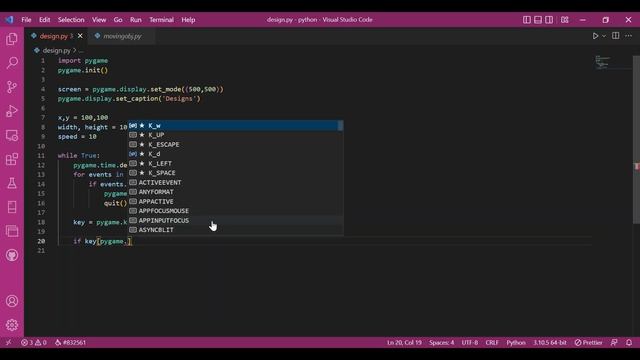The height and width of the screenshot is (360, 640).
Task: Split the editor to the right
Action: (616, 36)
